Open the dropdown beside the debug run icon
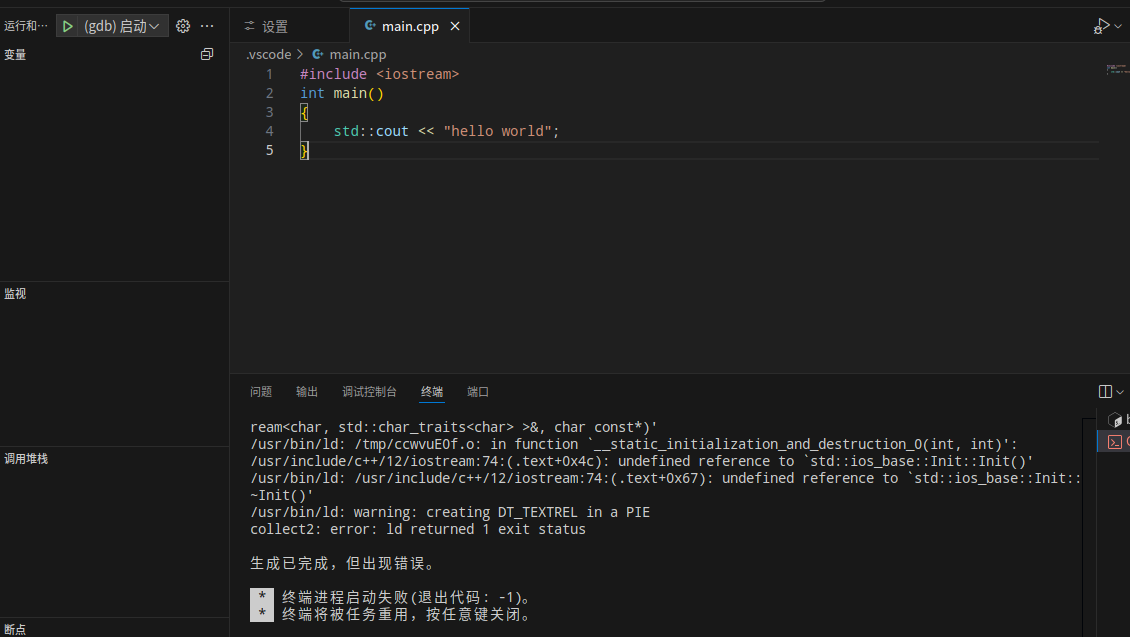Image resolution: width=1130 pixels, height=637 pixels. [x=1118, y=26]
